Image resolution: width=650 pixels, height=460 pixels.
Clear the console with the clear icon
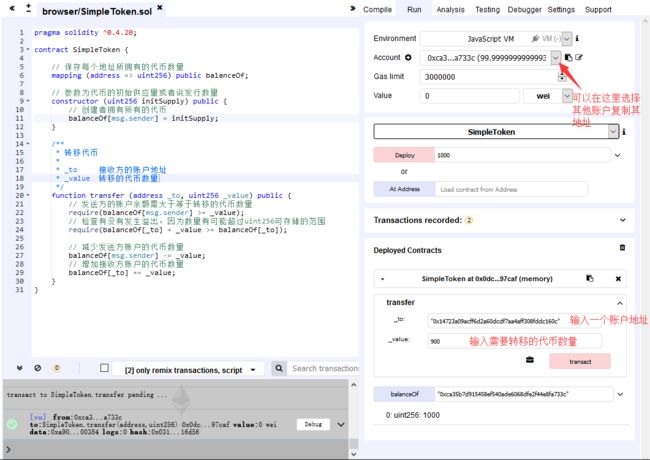[38, 368]
